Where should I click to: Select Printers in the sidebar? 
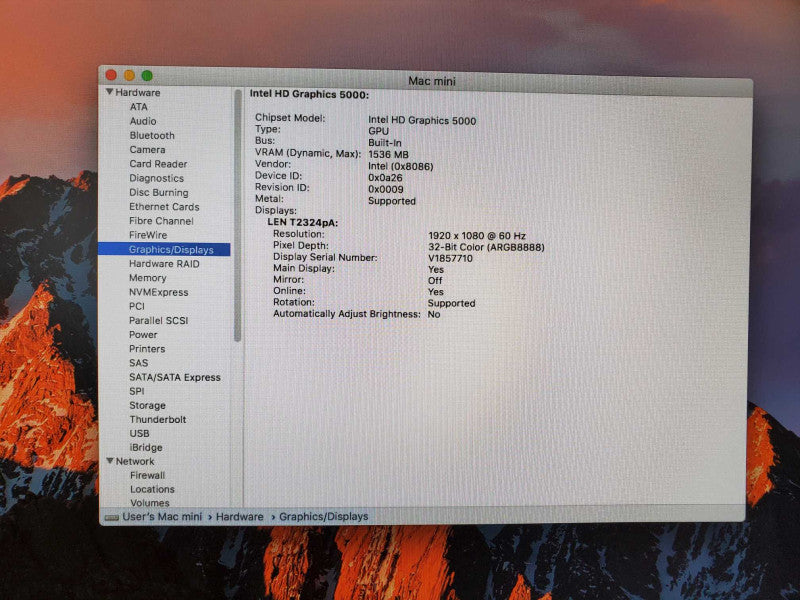[147, 349]
